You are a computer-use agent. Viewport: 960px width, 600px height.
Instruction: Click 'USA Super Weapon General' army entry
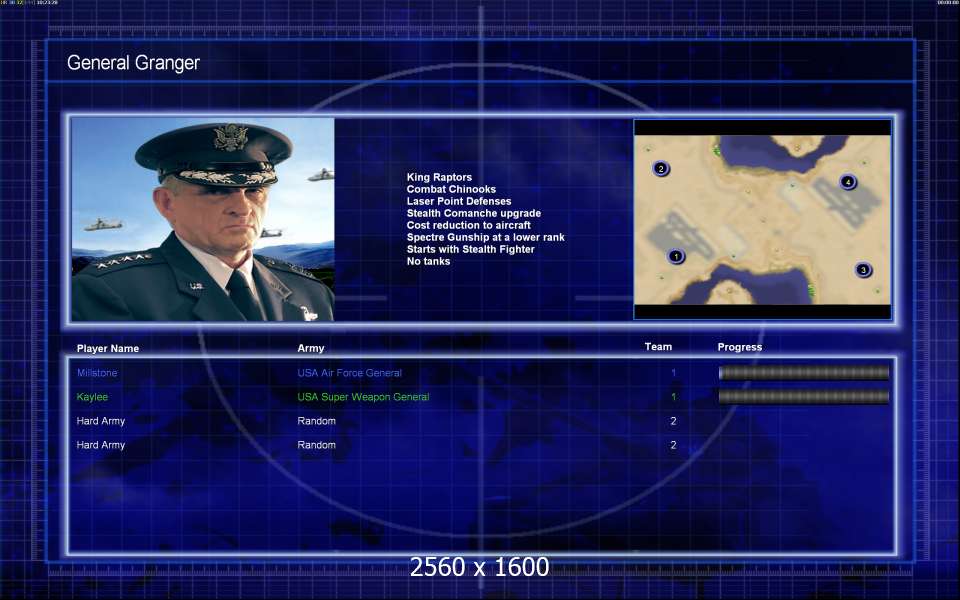coord(363,397)
